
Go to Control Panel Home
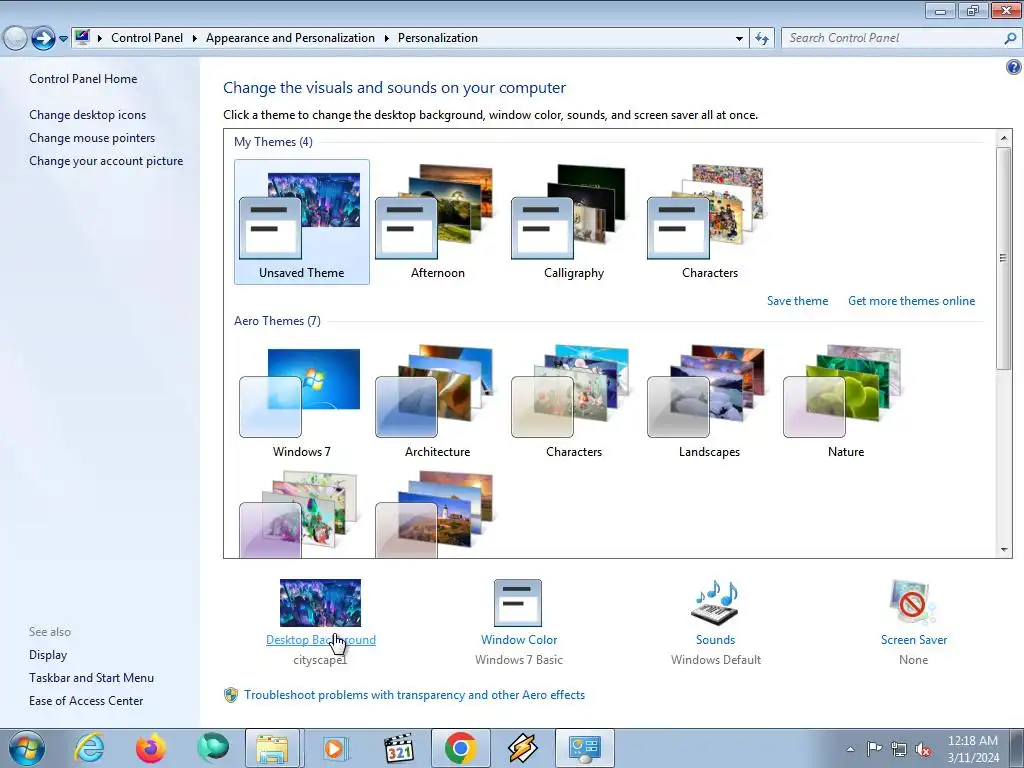[x=83, y=79]
